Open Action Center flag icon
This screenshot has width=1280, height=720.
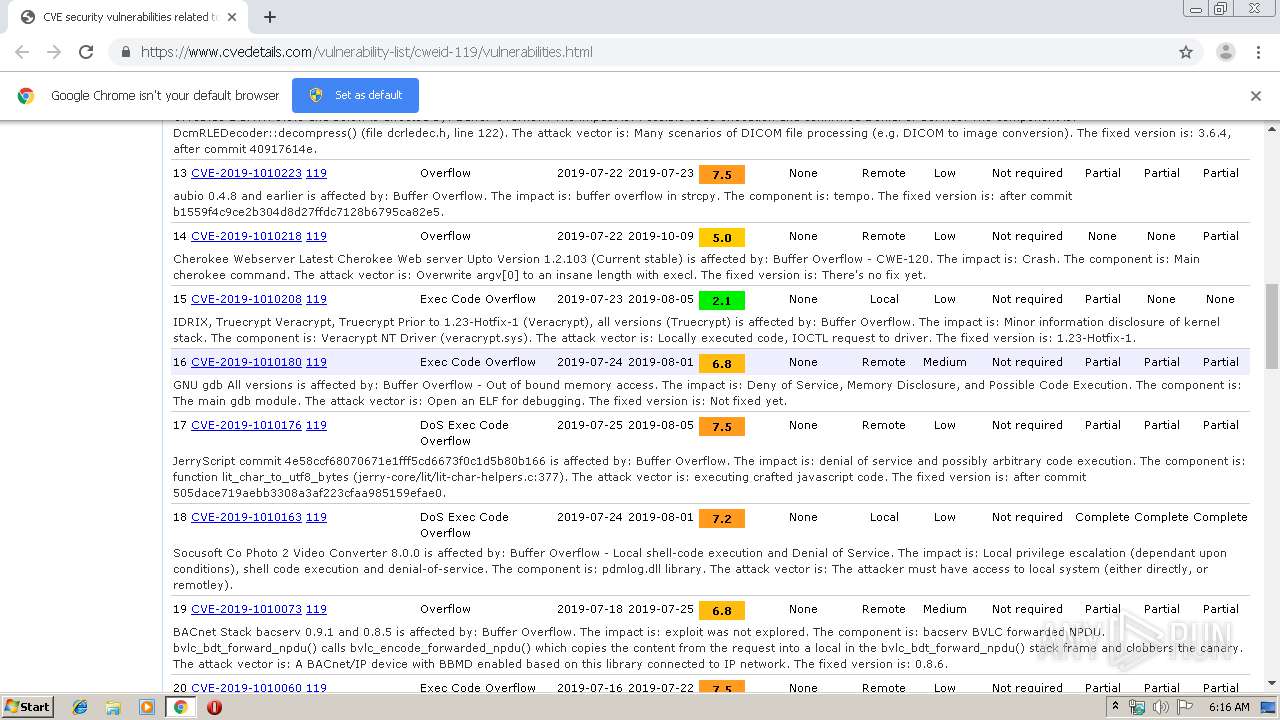pyautogui.click(x=1185, y=707)
